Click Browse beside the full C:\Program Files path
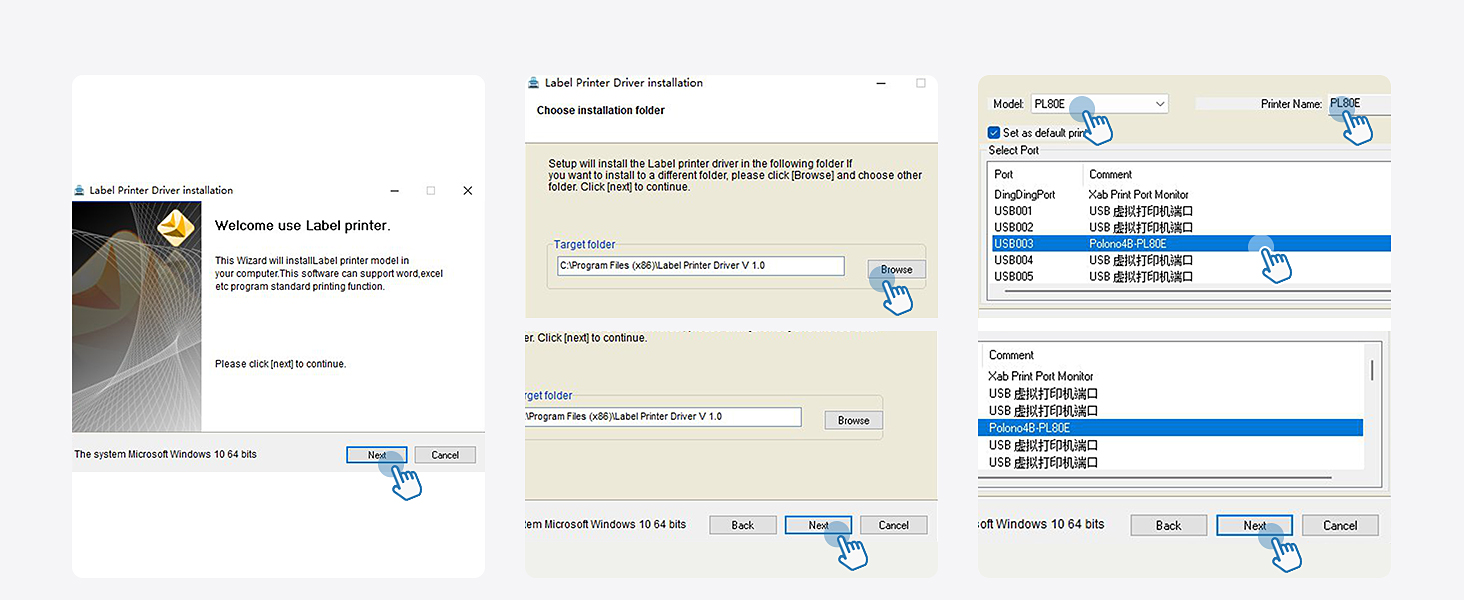Viewport: 1464px width, 600px height. pyautogui.click(x=896, y=269)
